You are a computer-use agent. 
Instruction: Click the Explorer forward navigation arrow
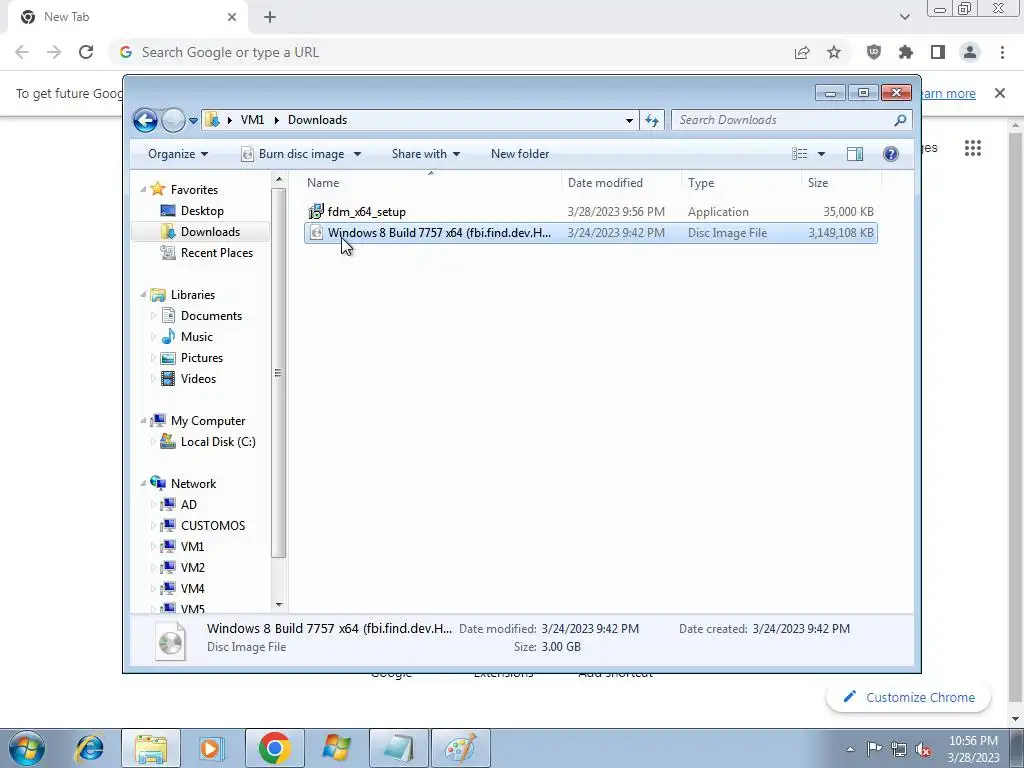[x=173, y=120]
